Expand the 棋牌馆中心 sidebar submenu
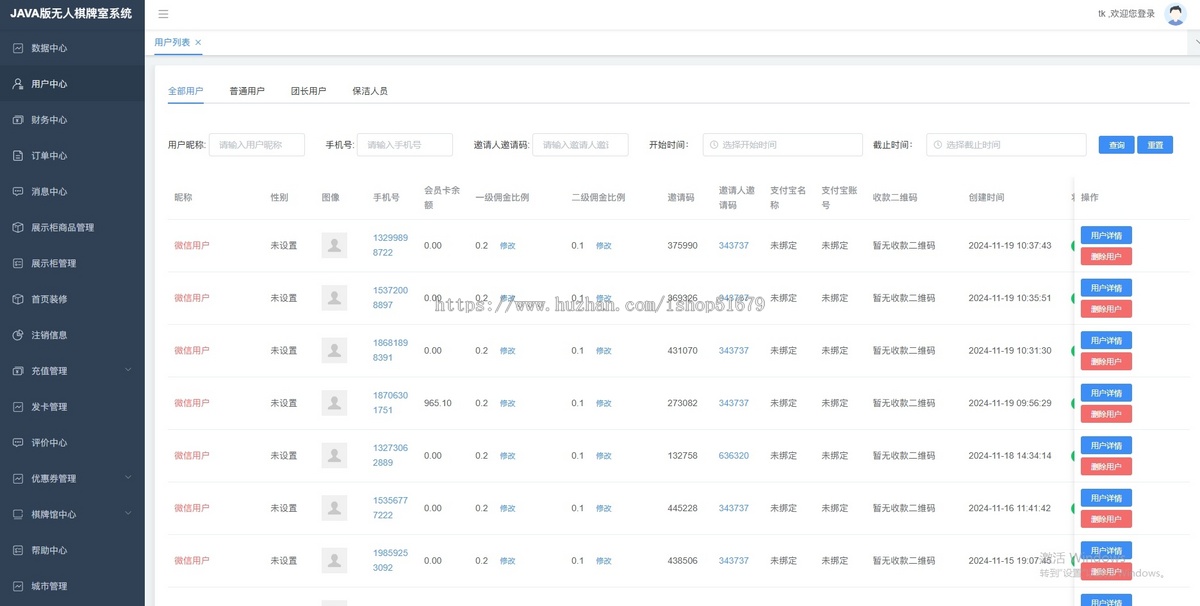Viewport: 1200px width, 606px height. [128, 514]
